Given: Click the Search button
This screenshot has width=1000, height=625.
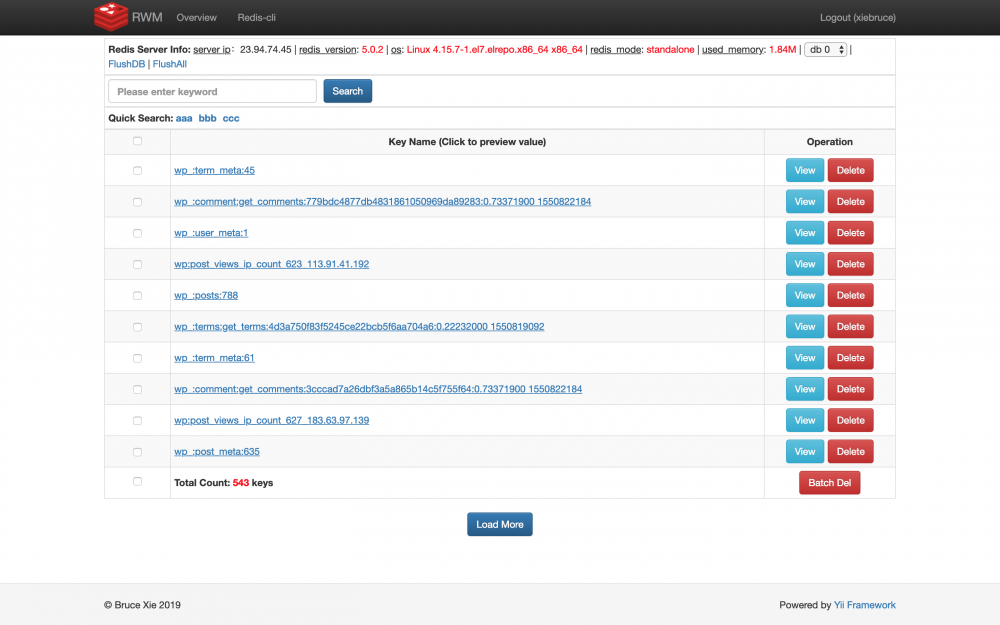Looking at the screenshot, I should (x=348, y=91).
